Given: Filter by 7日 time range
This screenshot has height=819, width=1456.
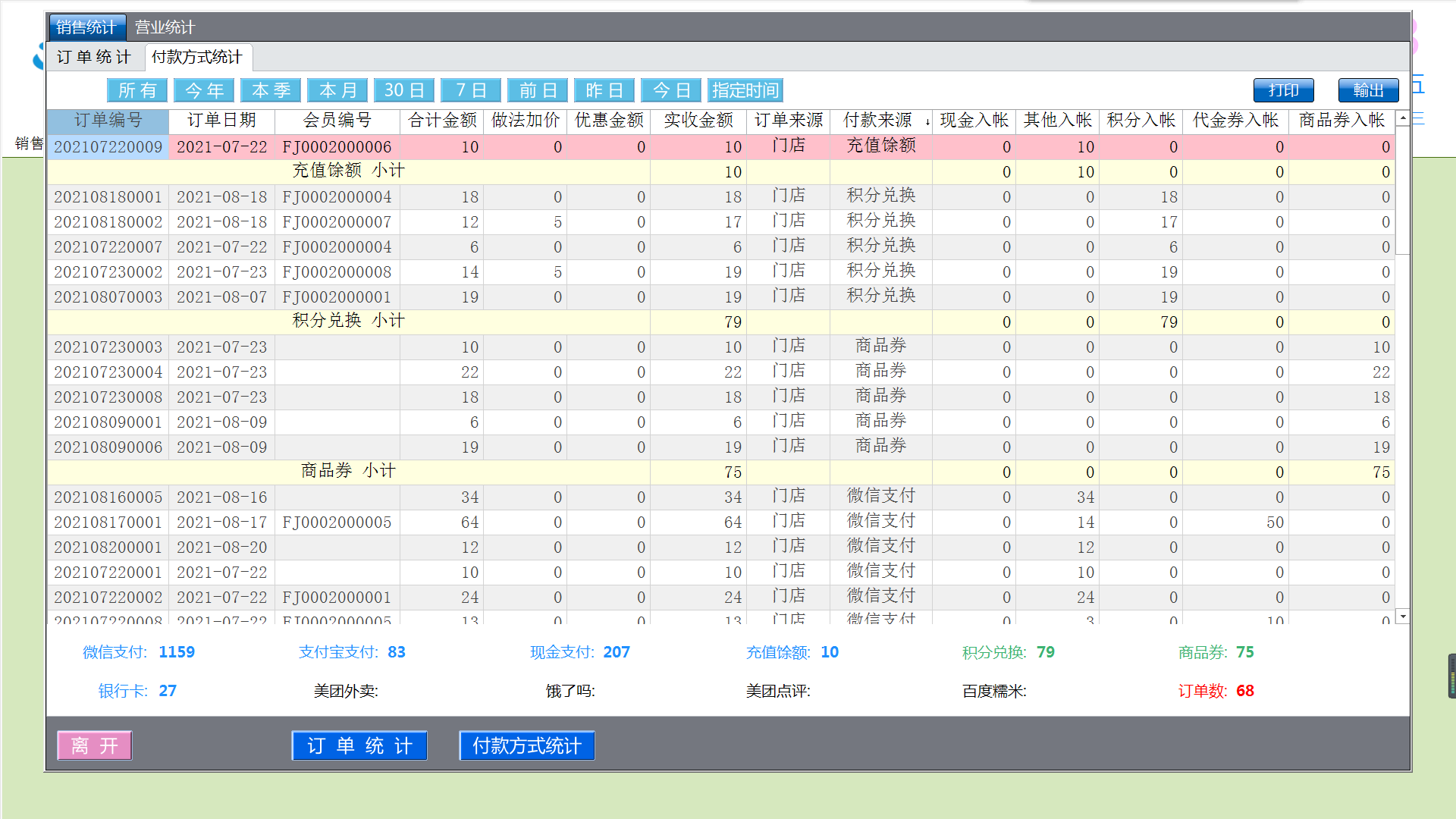Looking at the screenshot, I should coord(471,90).
